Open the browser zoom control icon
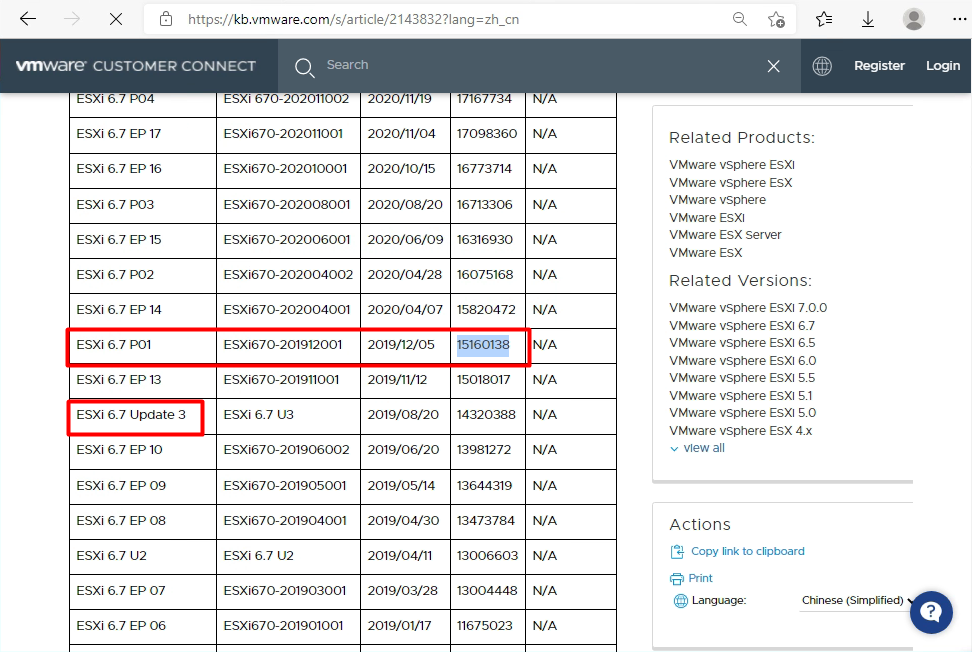972x652 pixels. point(740,19)
